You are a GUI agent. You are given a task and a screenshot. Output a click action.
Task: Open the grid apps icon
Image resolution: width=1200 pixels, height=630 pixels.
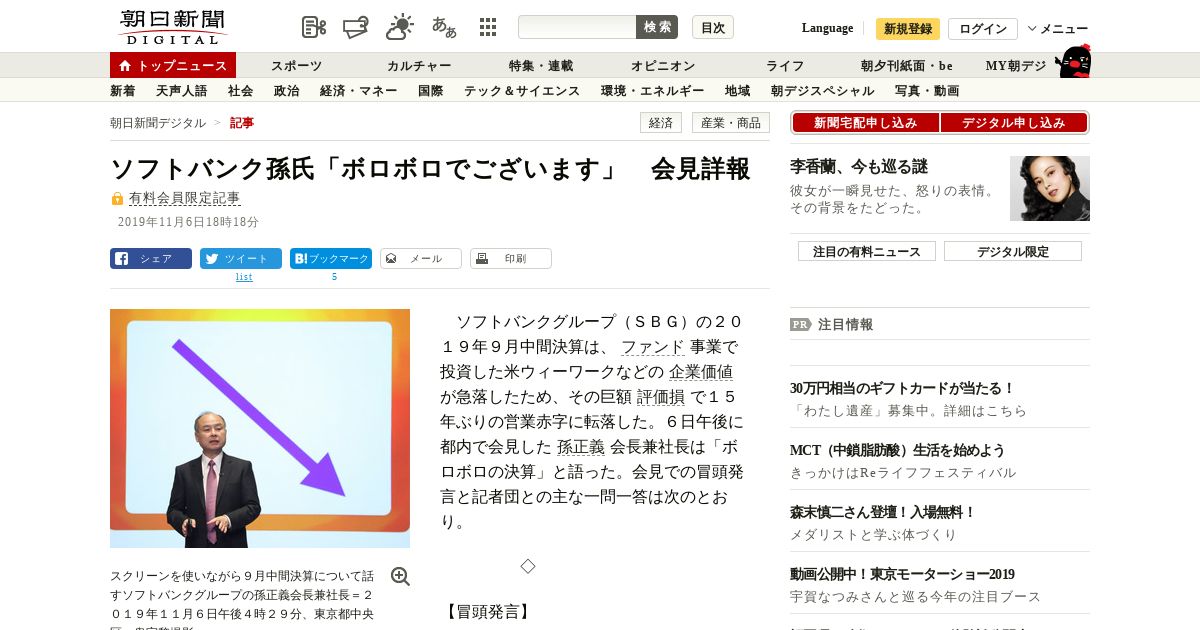coord(488,27)
